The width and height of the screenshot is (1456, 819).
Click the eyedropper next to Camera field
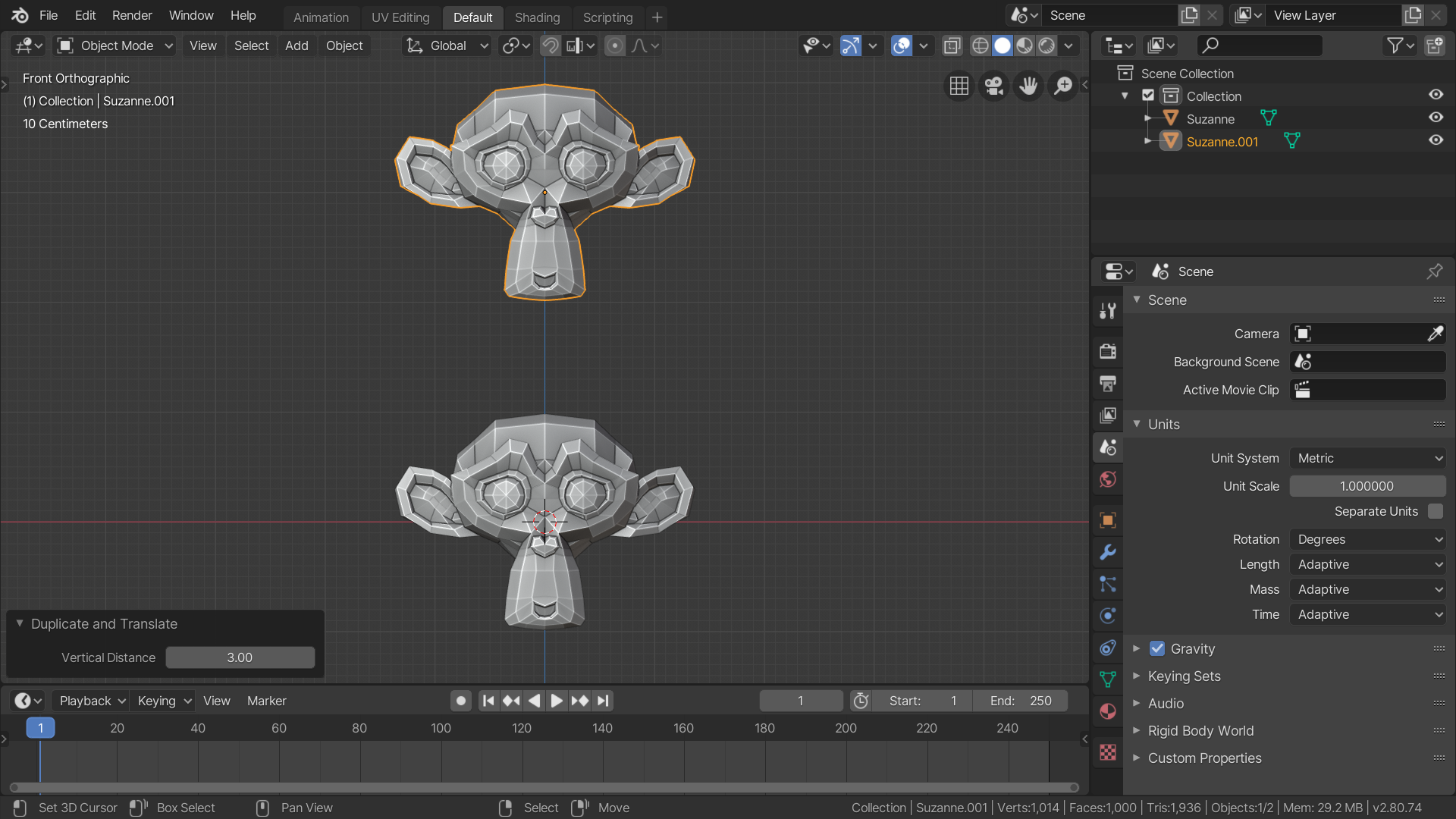click(1435, 334)
